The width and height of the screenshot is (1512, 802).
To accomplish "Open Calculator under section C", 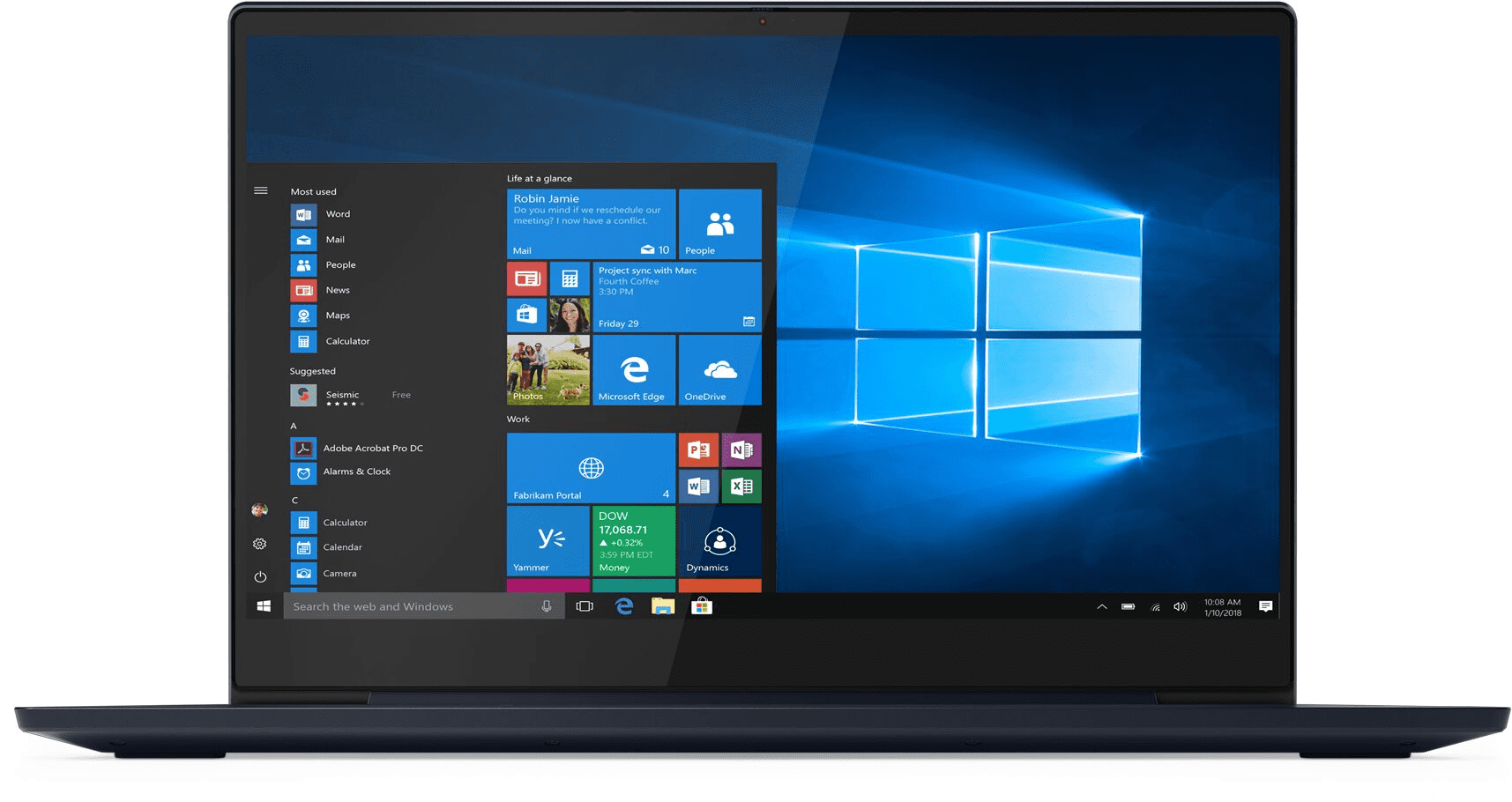I will tap(330, 523).
